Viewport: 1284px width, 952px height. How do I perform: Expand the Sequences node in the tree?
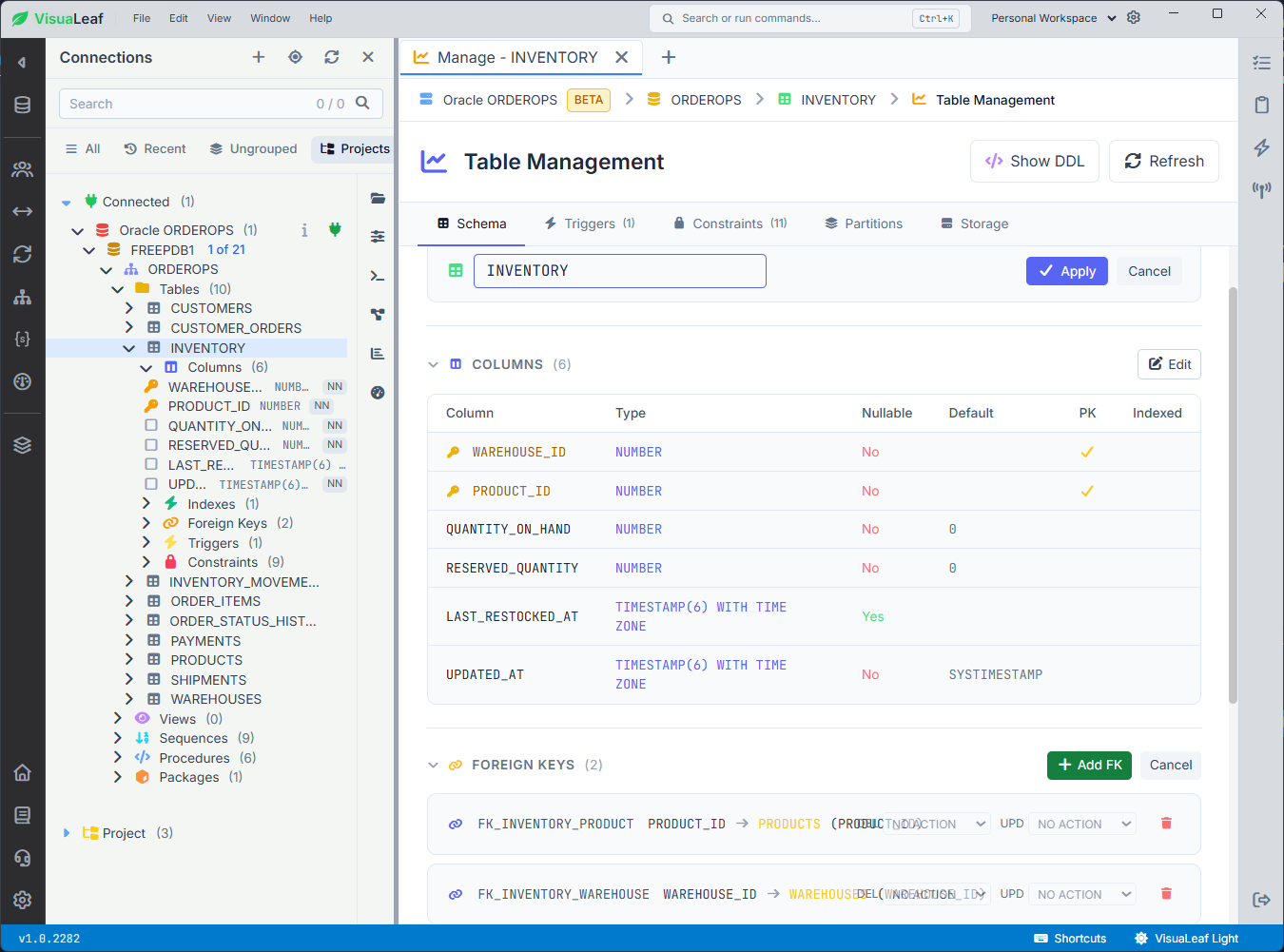(x=118, y=738)
